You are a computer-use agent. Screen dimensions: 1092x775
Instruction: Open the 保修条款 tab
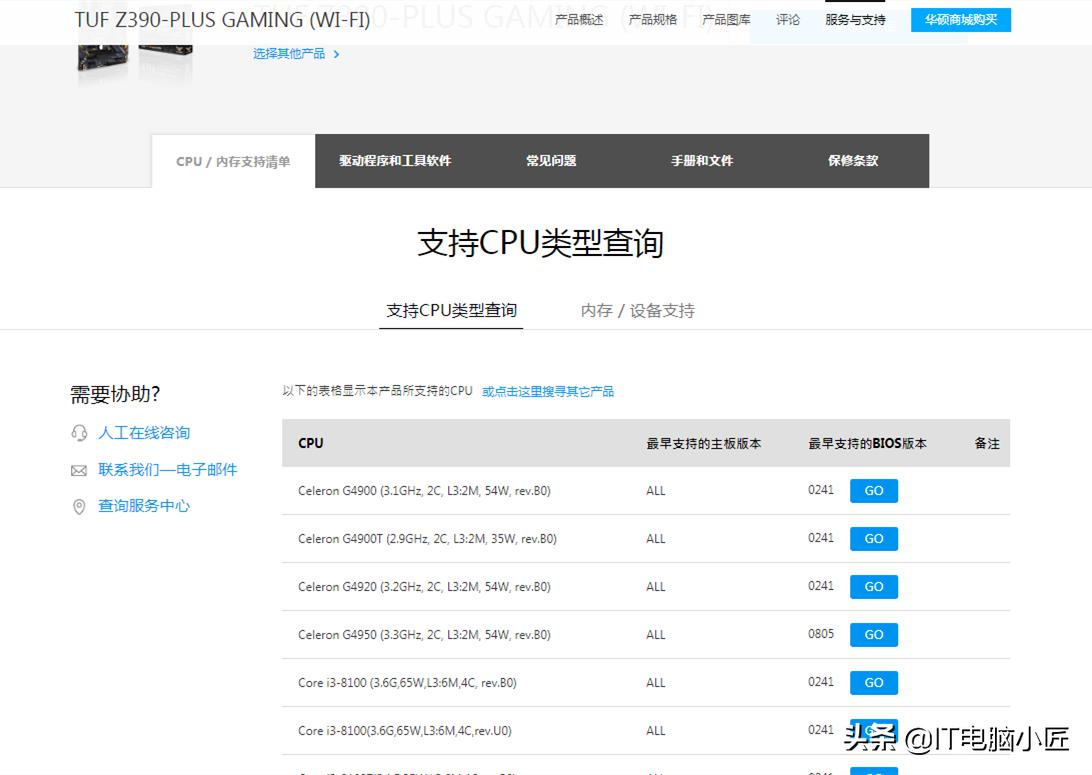click(853, 160)
